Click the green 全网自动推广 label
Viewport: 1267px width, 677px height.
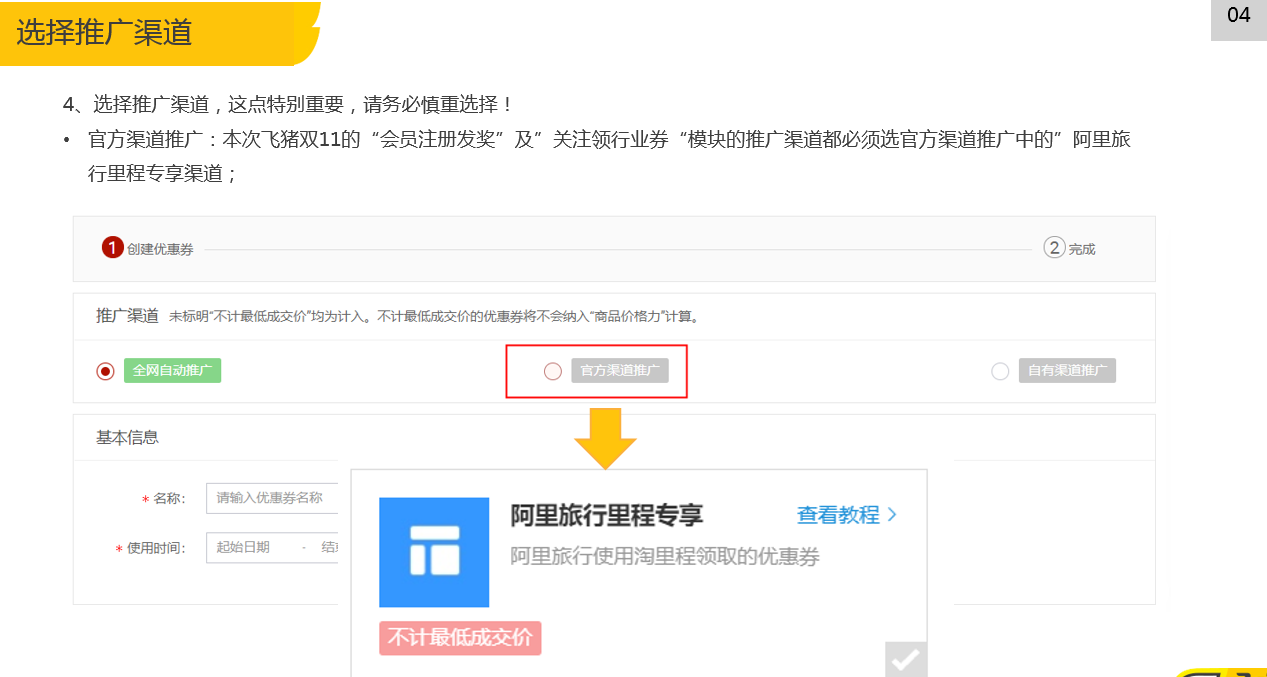click(172, 370)
